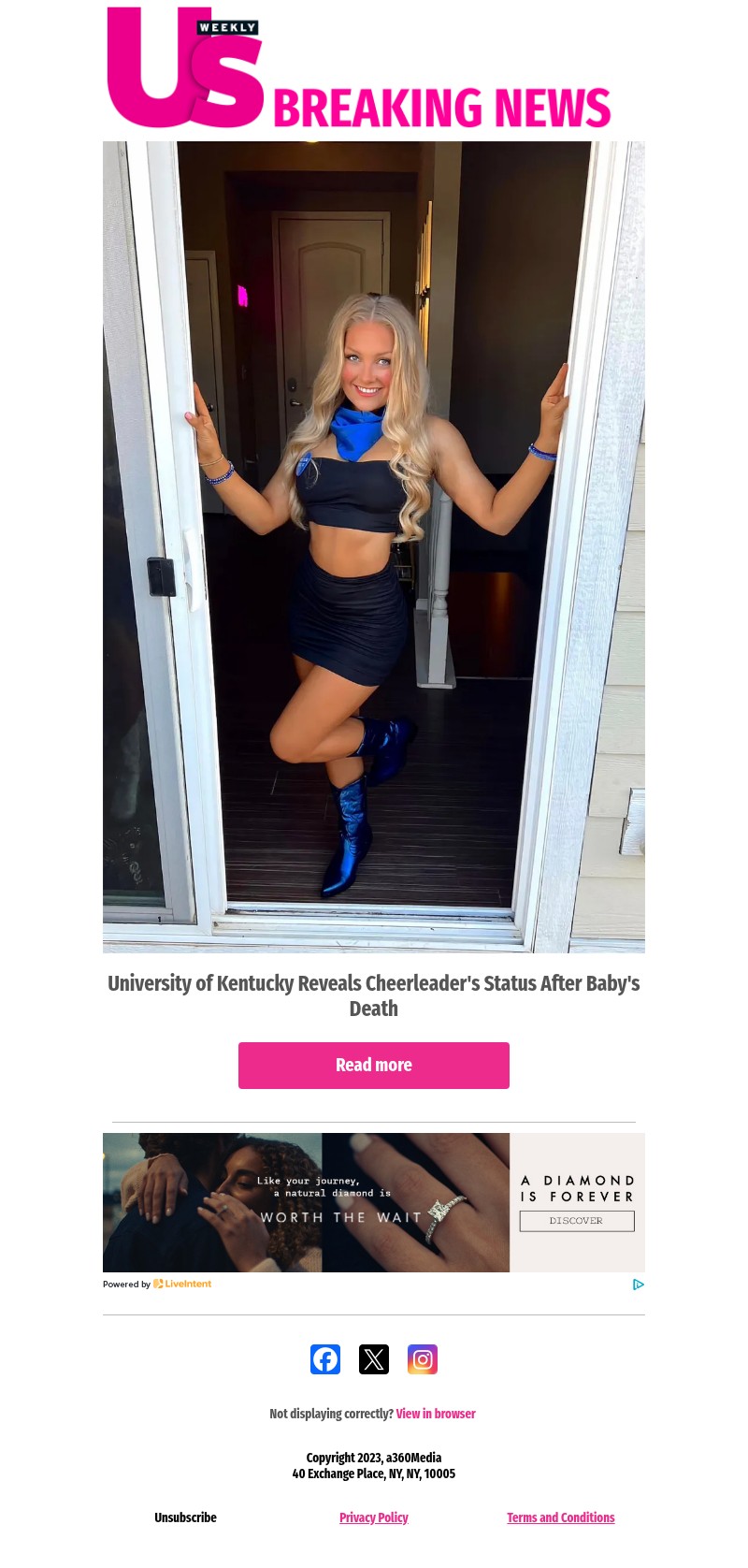Open the View in browser link

tap(436, 1414)
